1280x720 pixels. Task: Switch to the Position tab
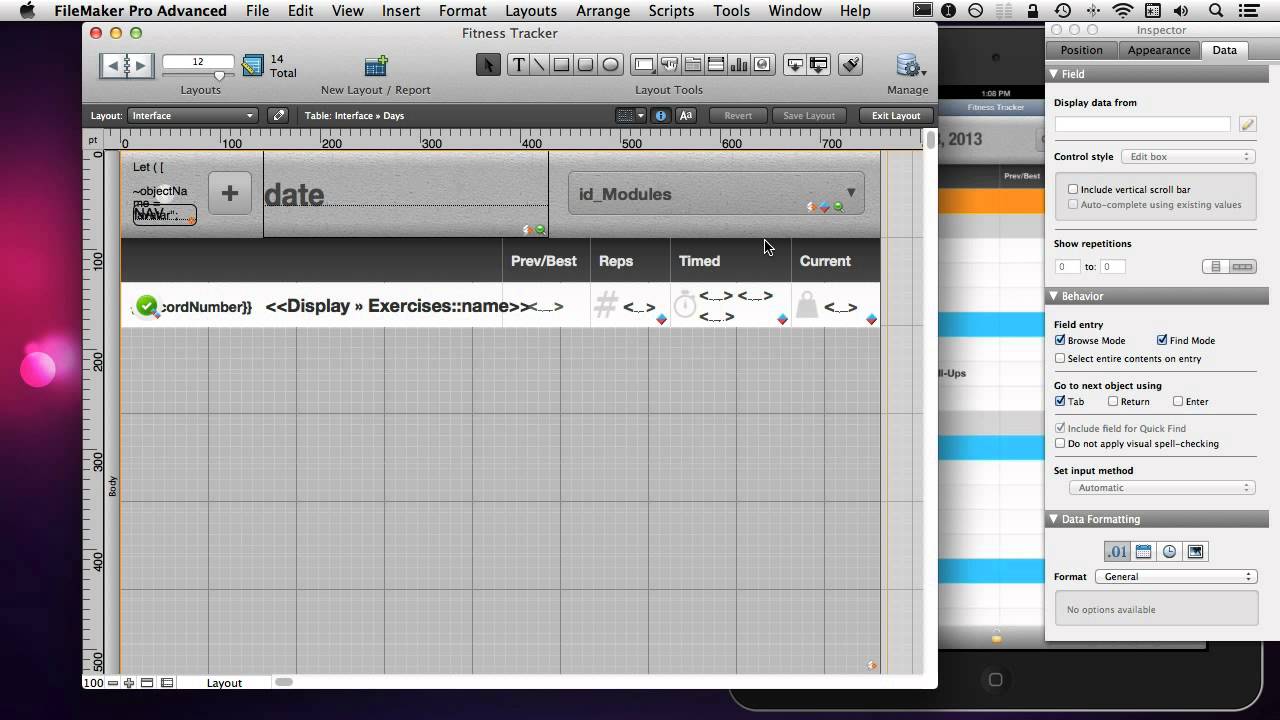pos(1082,50)
